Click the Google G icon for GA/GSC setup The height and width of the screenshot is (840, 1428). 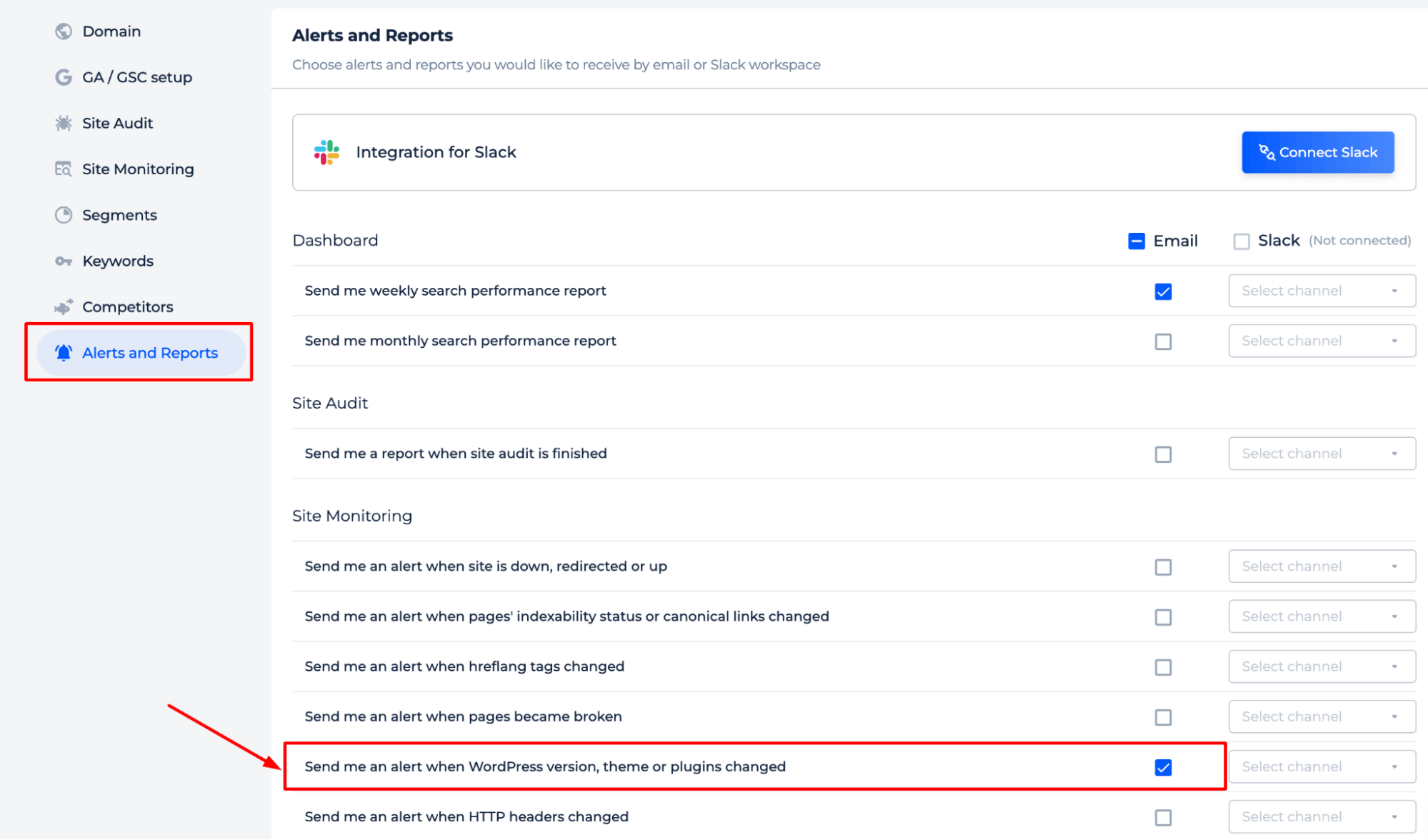pos(64,77)
